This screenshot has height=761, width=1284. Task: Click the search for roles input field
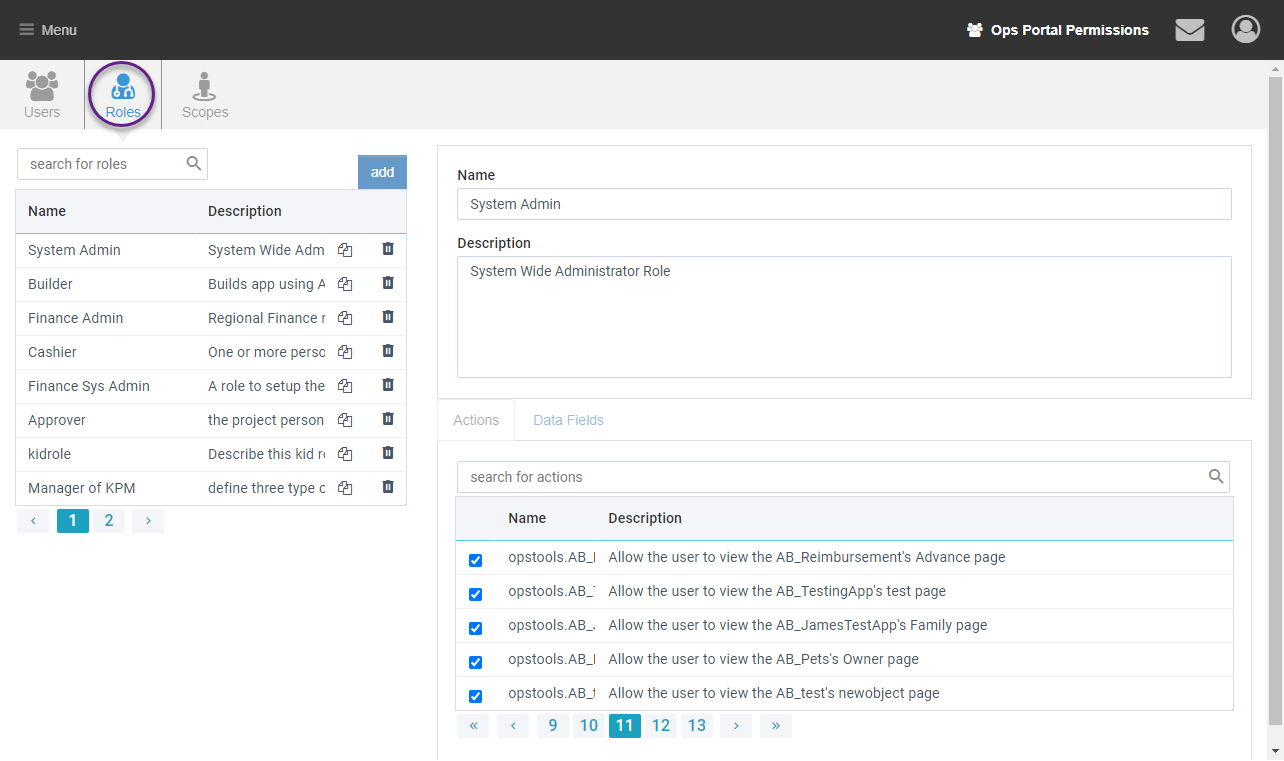pos(100,164)
